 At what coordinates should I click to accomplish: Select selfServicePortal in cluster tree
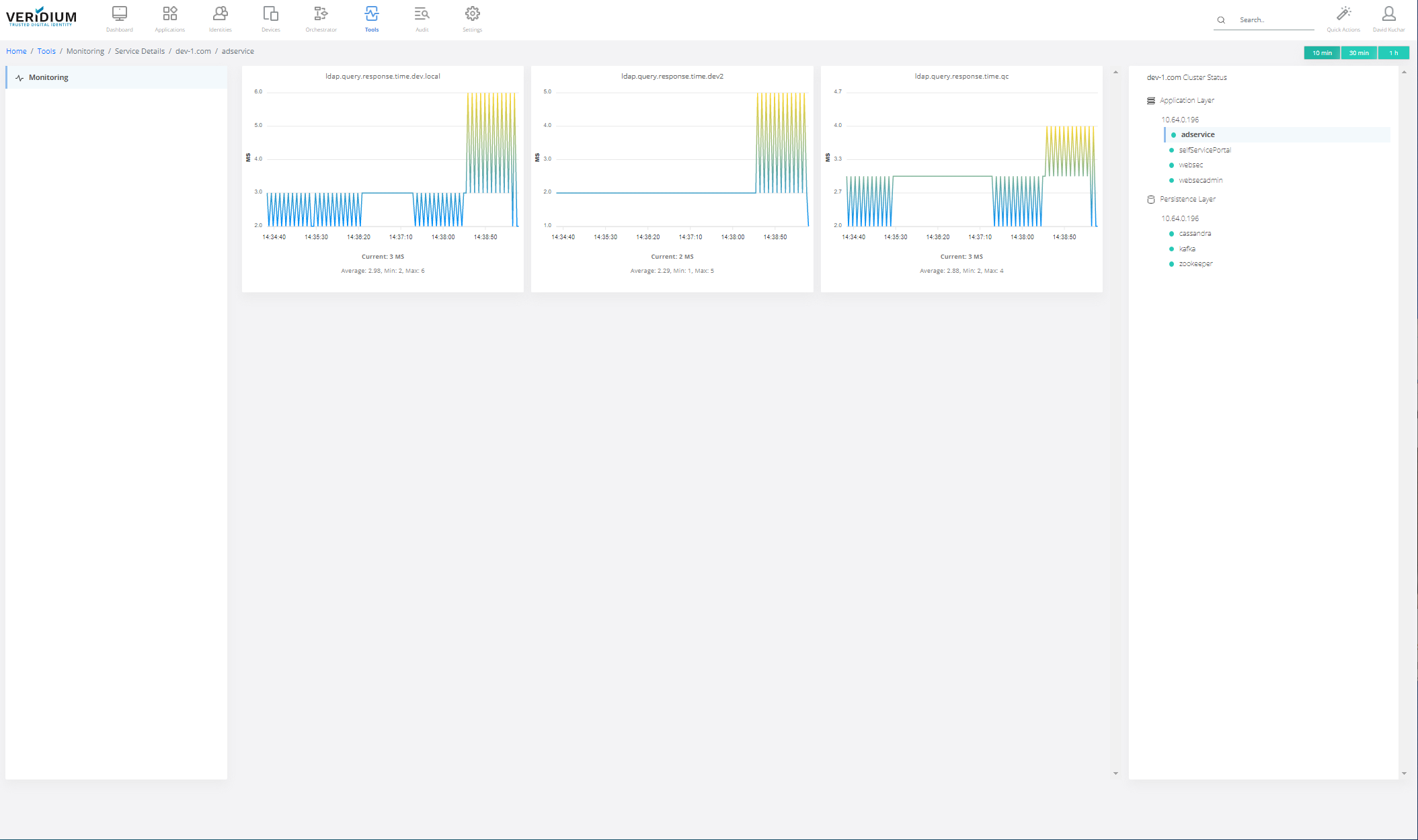click(x=1204, y=151)
